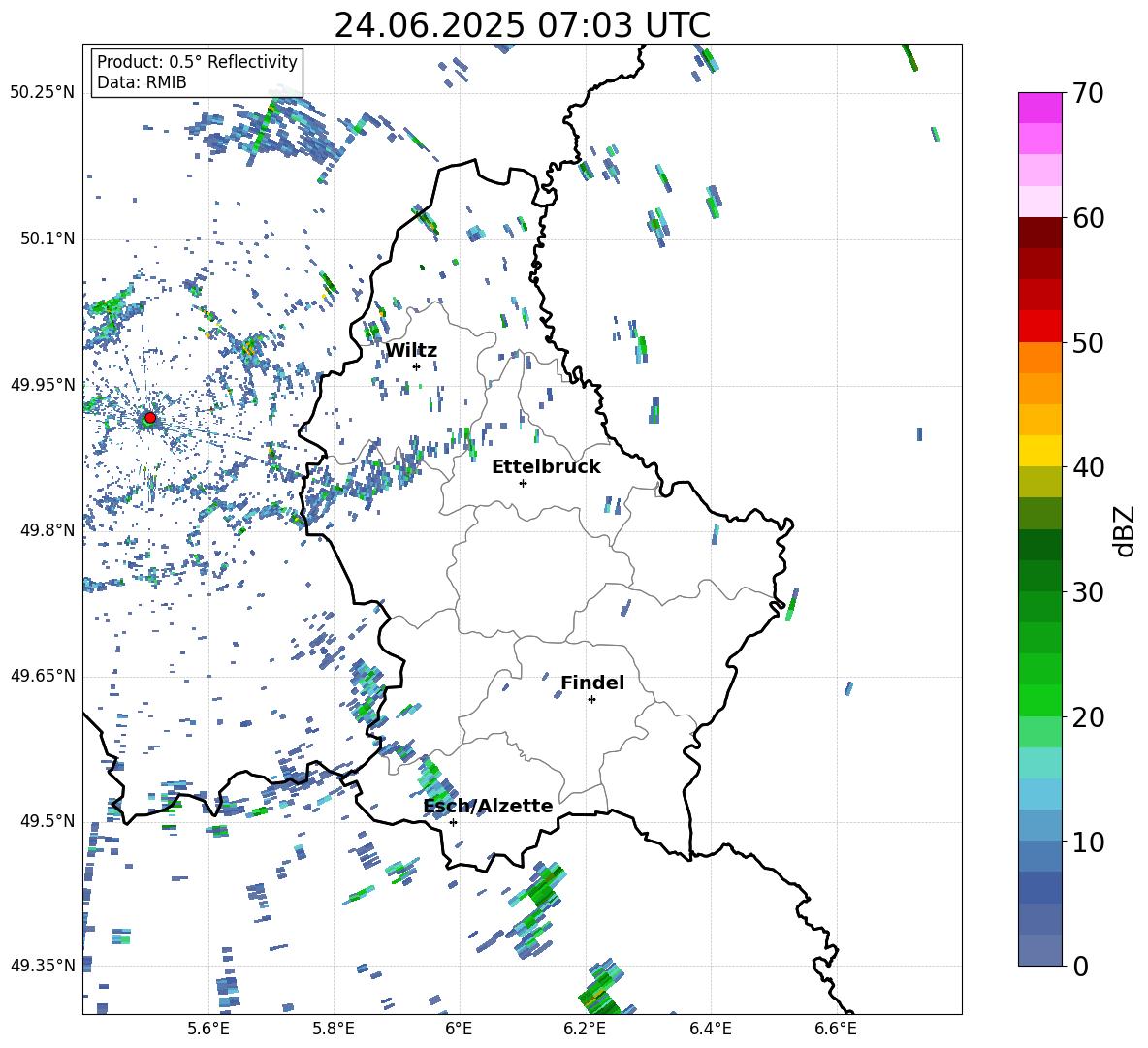Image resolution: width=1148 pixels, height=1048 pixels.
Task: Click the 5.6°E longitude label
Action: click(x=208, y=1029)
